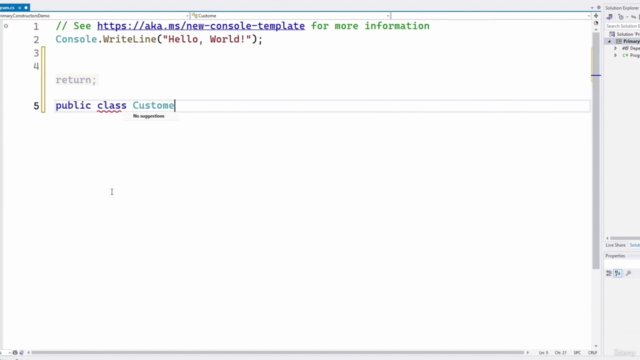640x360 pixels.
Task: Click the vertical scrollbar up arrow
Action: pyautogui.click(x=596, y=29)
